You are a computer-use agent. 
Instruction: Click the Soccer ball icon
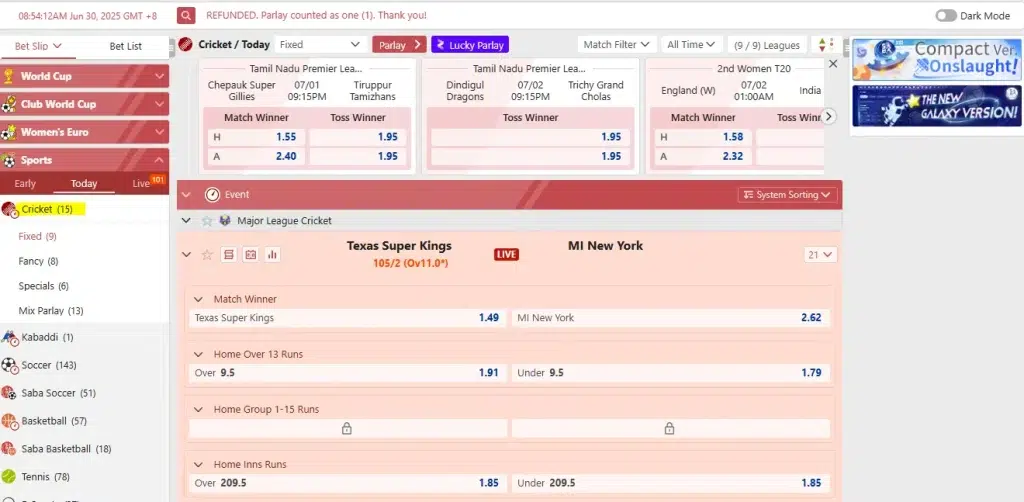pos(8,365)
